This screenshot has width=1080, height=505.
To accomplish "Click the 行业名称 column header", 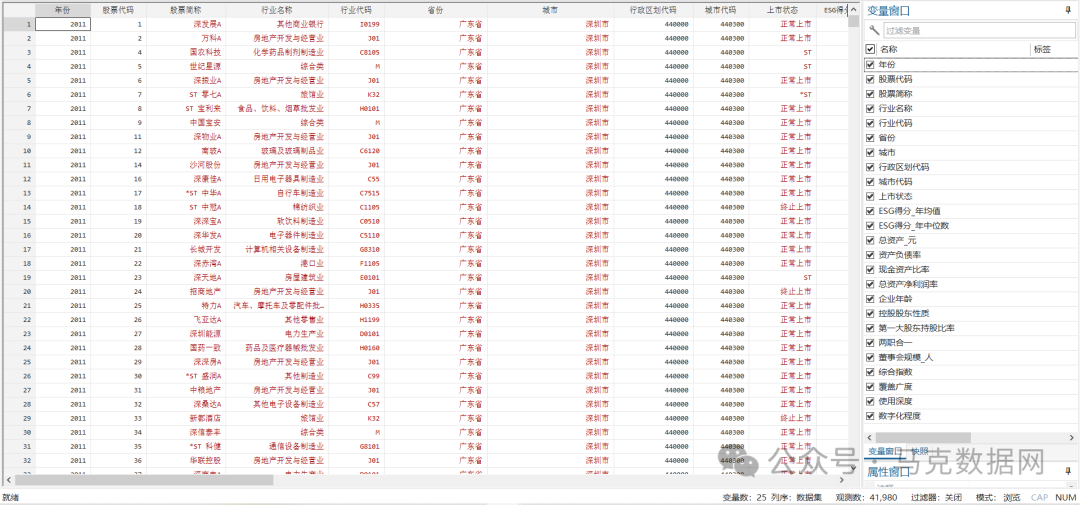I will (277, 10).
